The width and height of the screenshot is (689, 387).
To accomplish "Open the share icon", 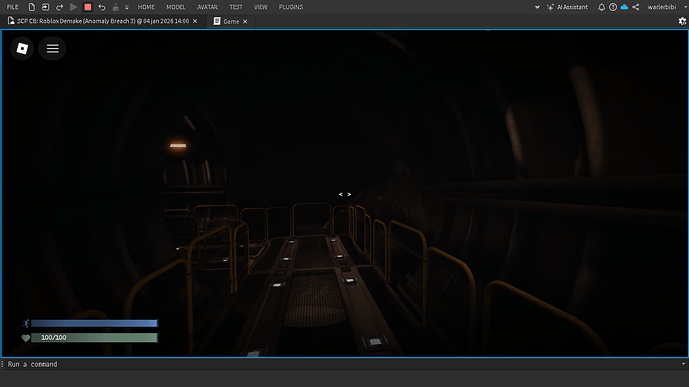I will tap(636, 7).
